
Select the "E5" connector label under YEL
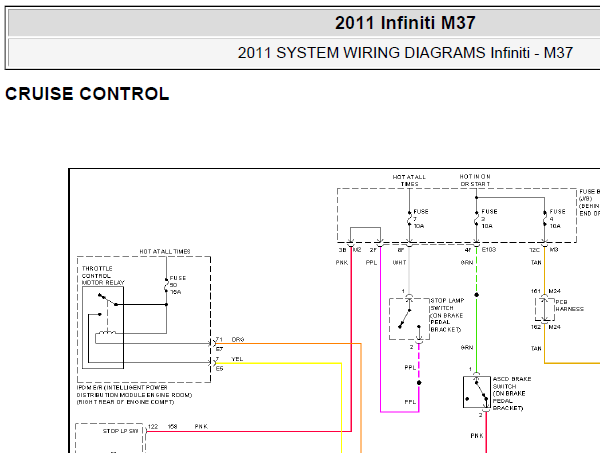pos(219,368)
